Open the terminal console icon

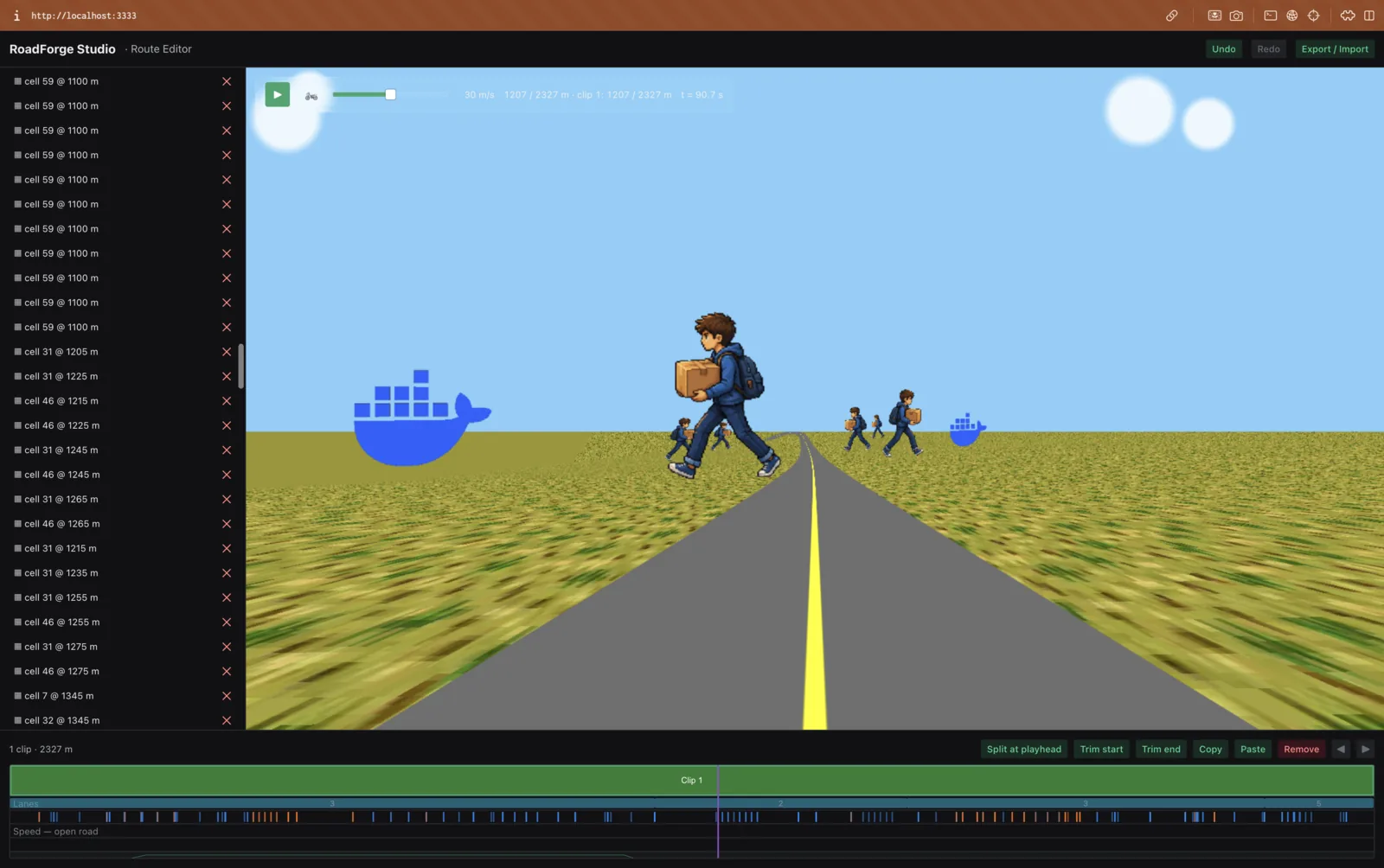[x=1271, y=16]
